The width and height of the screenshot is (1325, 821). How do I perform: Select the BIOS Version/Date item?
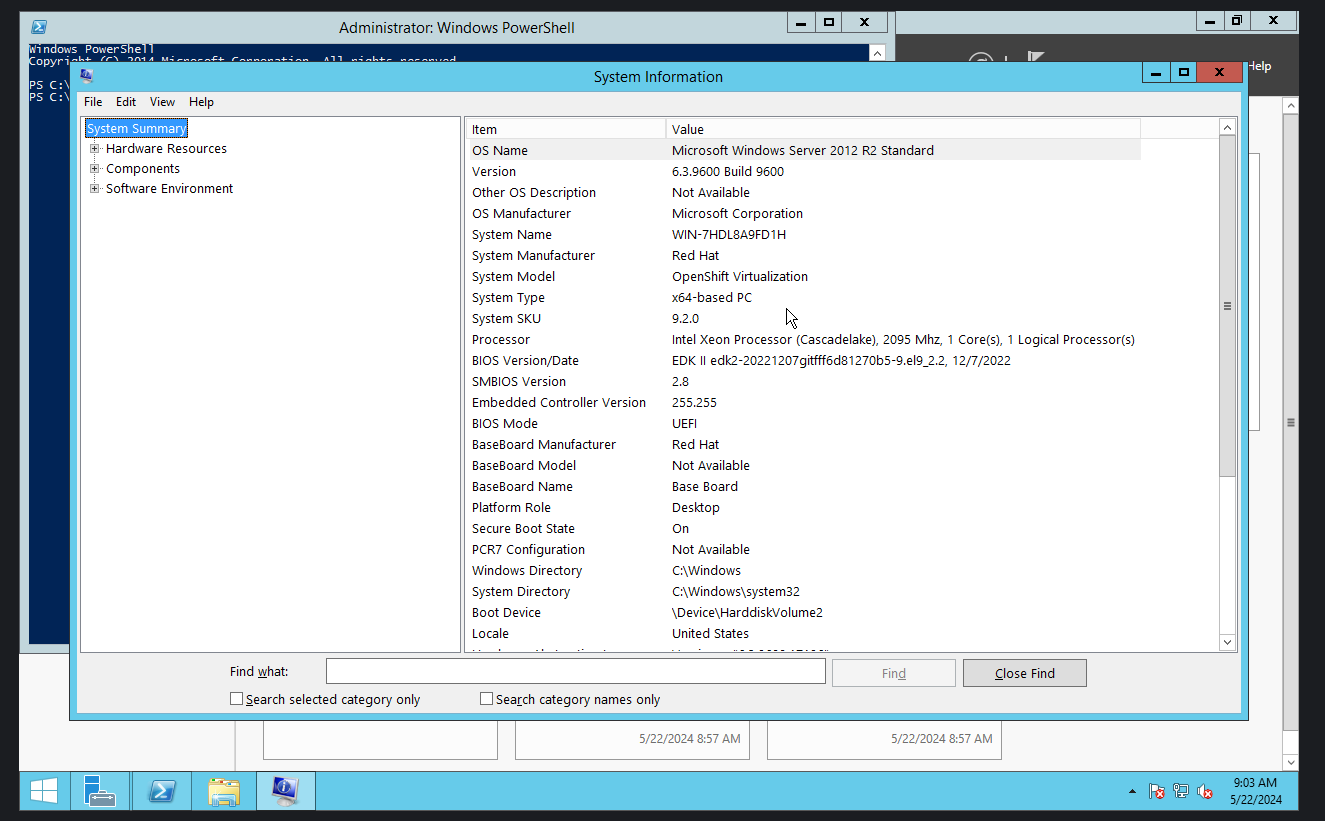tap(525, 360)
